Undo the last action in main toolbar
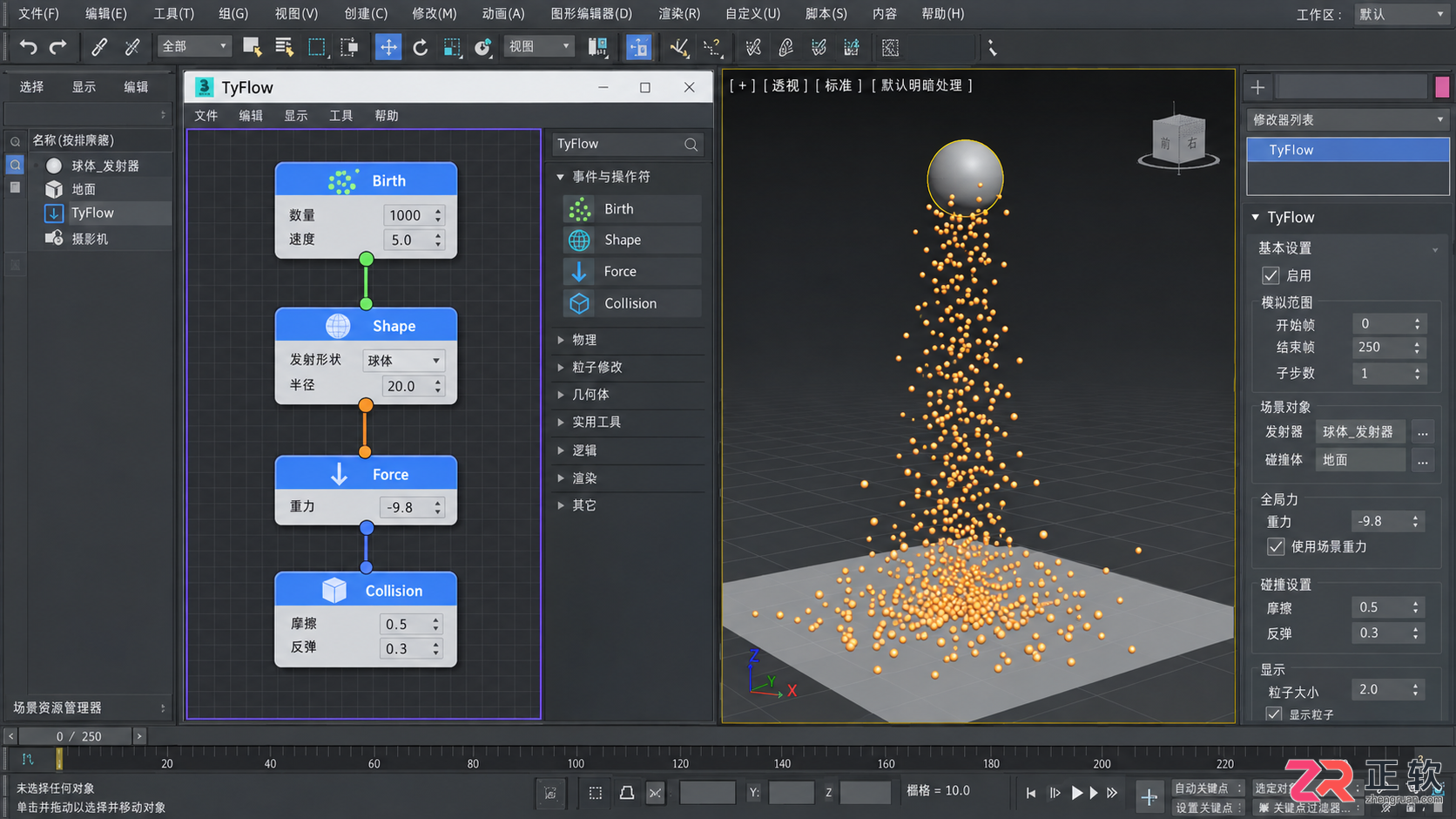Image resolution: width=1456 pixels, height=819 pixels. point(28,47)
